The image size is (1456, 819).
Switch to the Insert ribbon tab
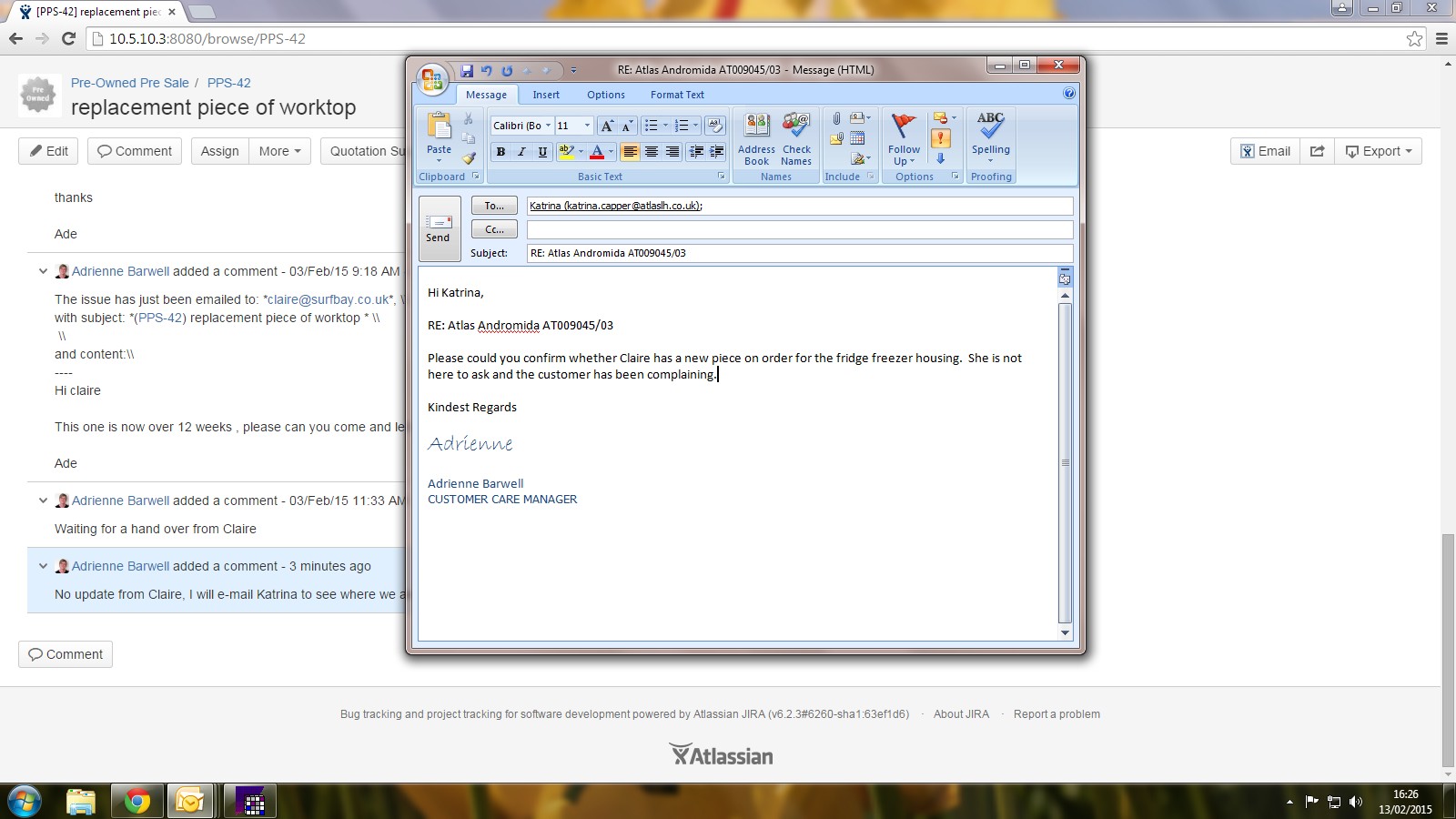[x=546, y=95]
